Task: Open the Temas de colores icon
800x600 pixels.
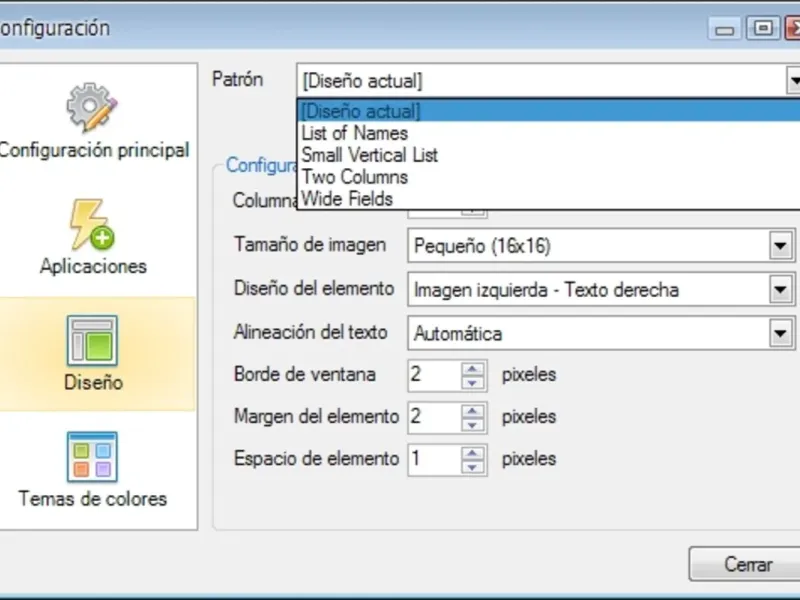Action: [92, 457]
